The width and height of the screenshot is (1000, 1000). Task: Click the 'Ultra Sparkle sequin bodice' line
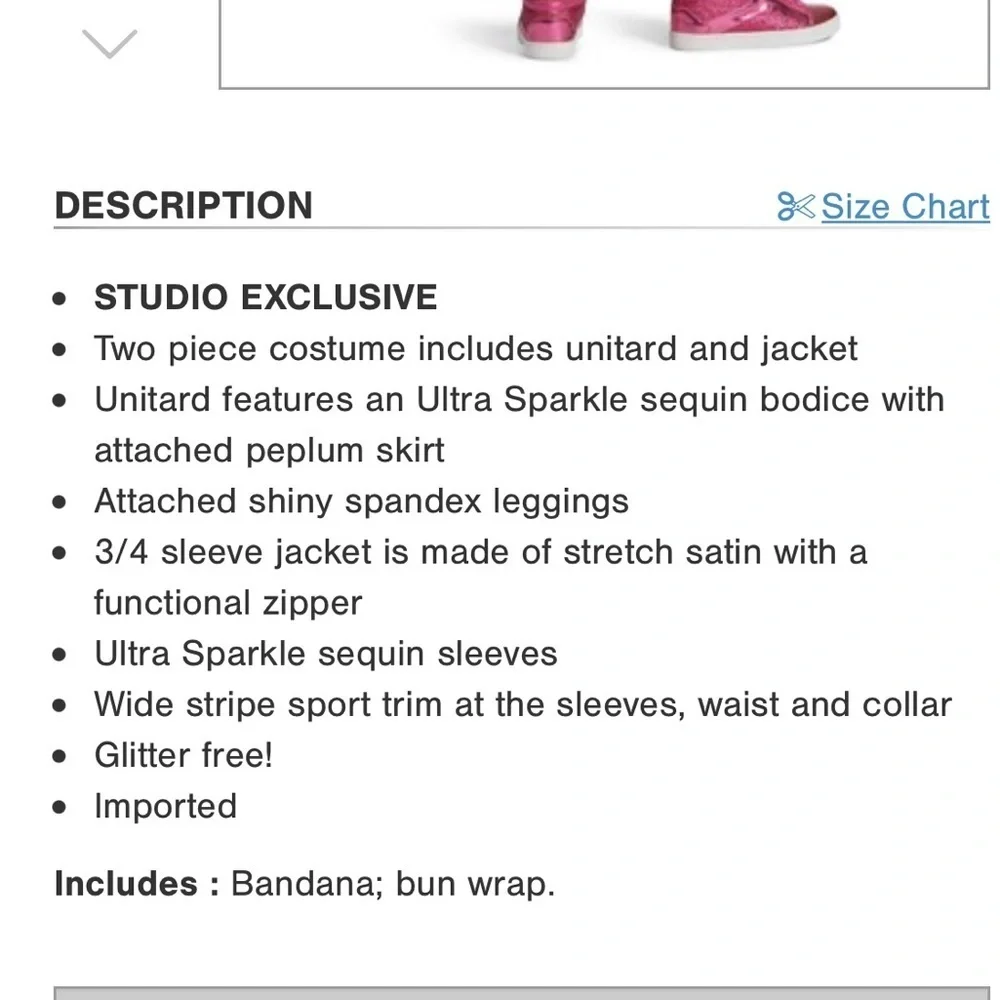[x=519, y=400]
